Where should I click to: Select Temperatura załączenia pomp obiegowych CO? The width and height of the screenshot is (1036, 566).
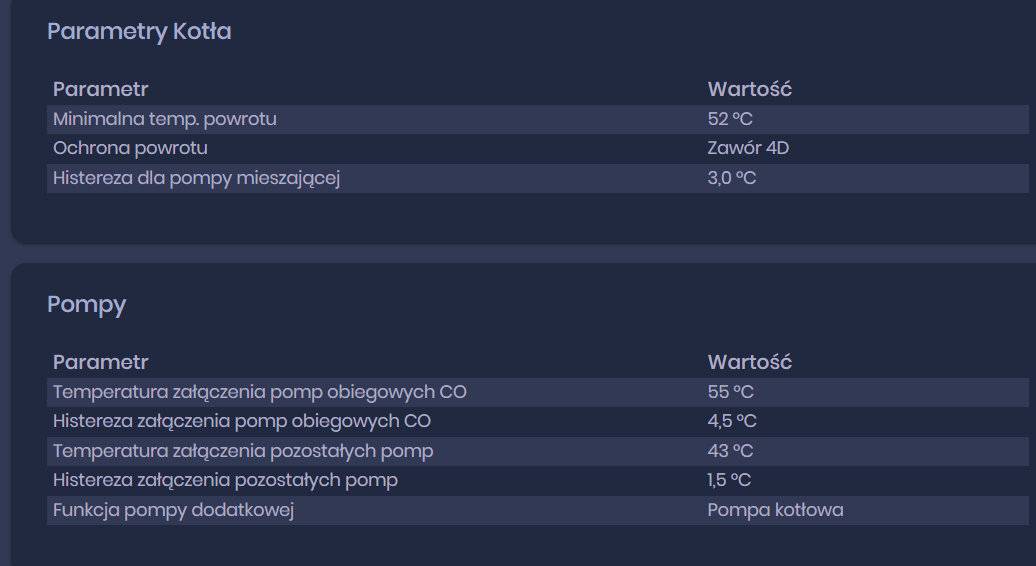[x=260, y=392]
